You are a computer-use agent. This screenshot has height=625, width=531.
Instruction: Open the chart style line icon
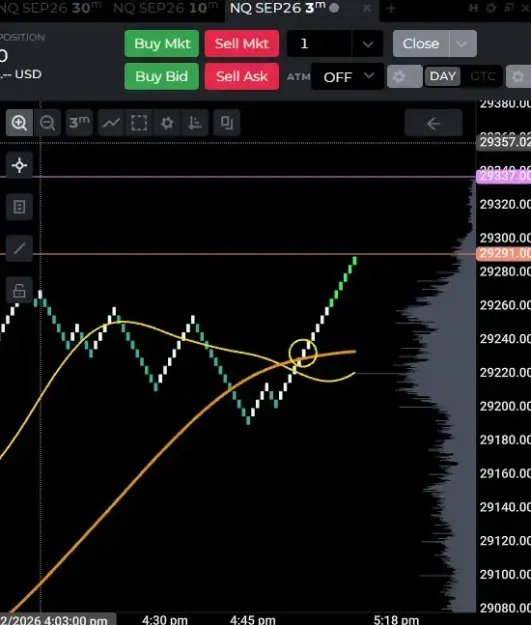coord(111,123)
